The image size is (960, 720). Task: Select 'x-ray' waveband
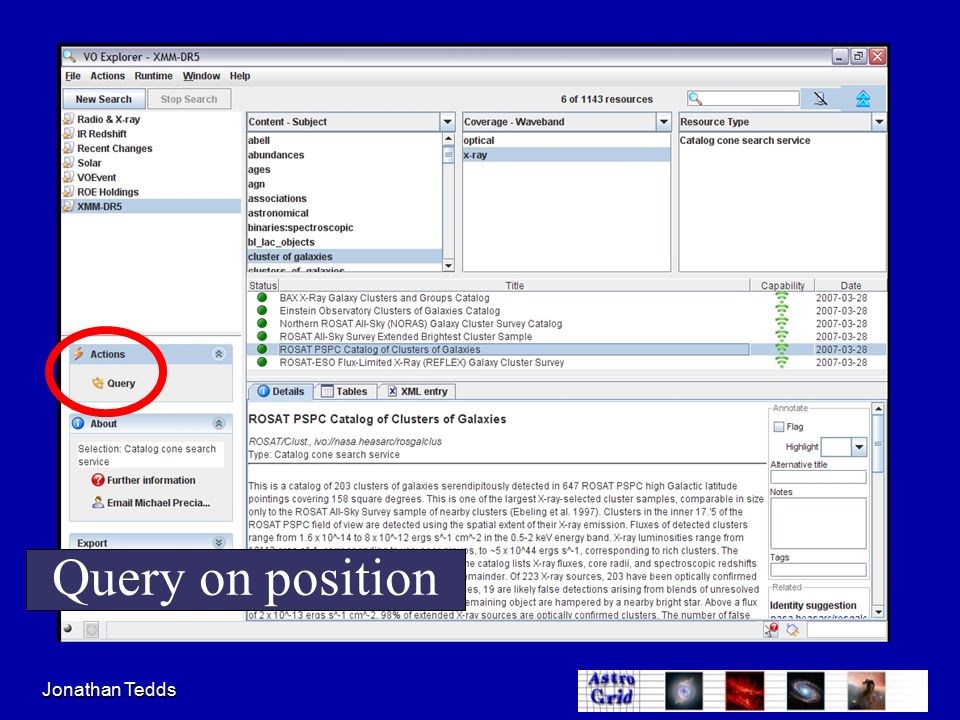(566, 155)
